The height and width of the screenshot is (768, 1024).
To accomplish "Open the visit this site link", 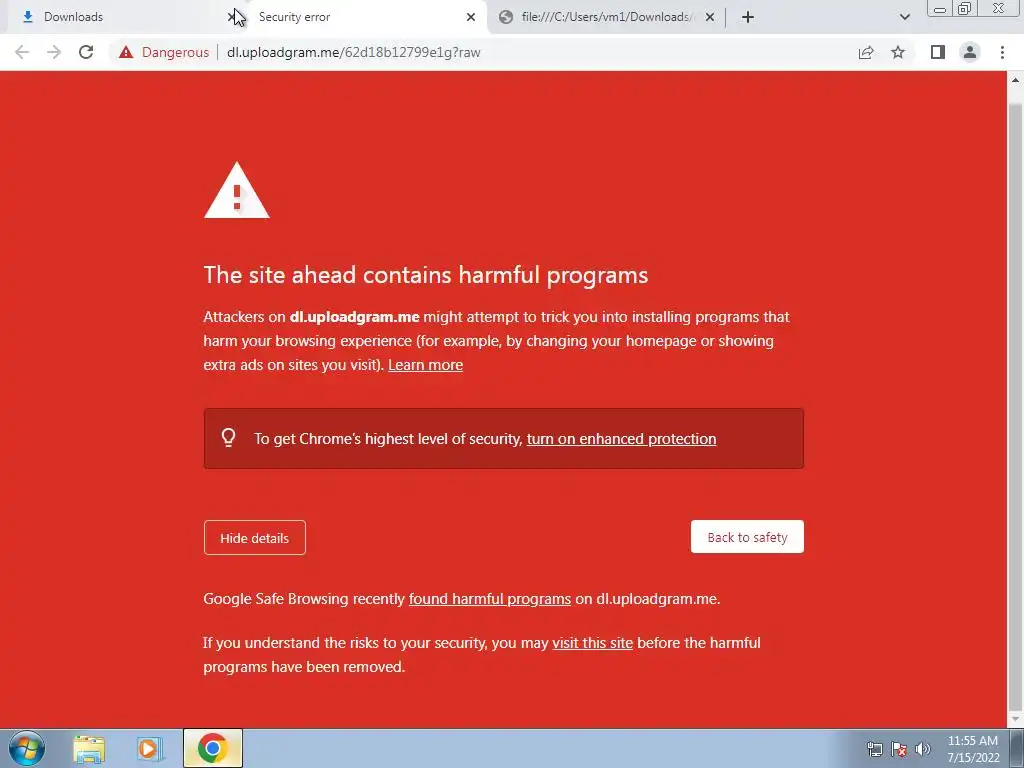I will pos(592,643).
